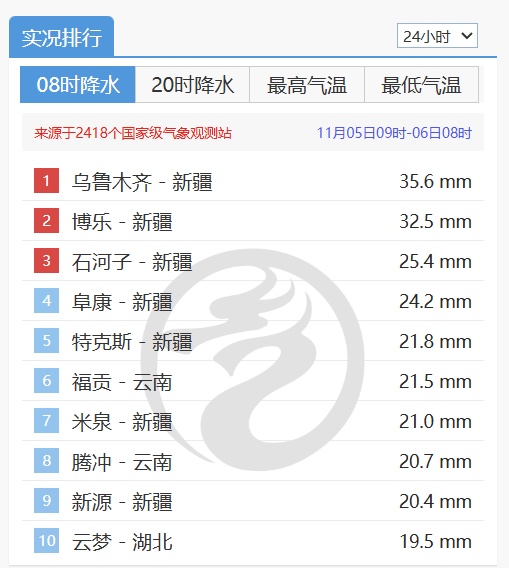Switch to the 最低气温 tab
Image resolution: width=509 pixels, height=568 pixels.
coord(421,84)
